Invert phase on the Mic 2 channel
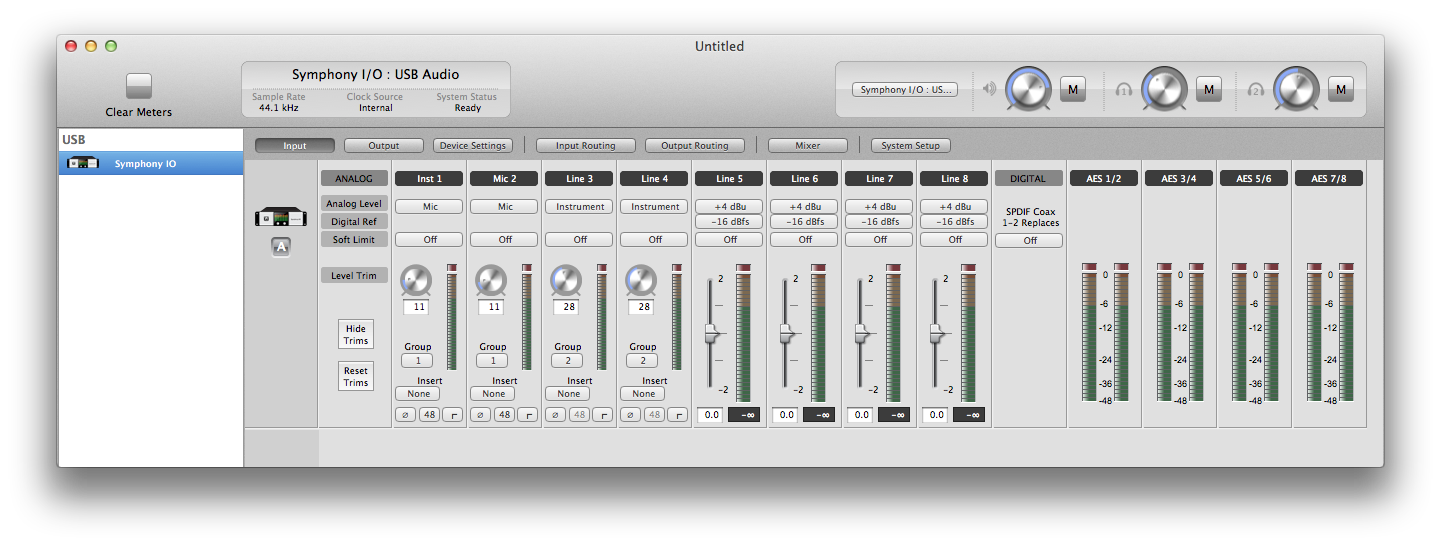 [x=480, y=414]
